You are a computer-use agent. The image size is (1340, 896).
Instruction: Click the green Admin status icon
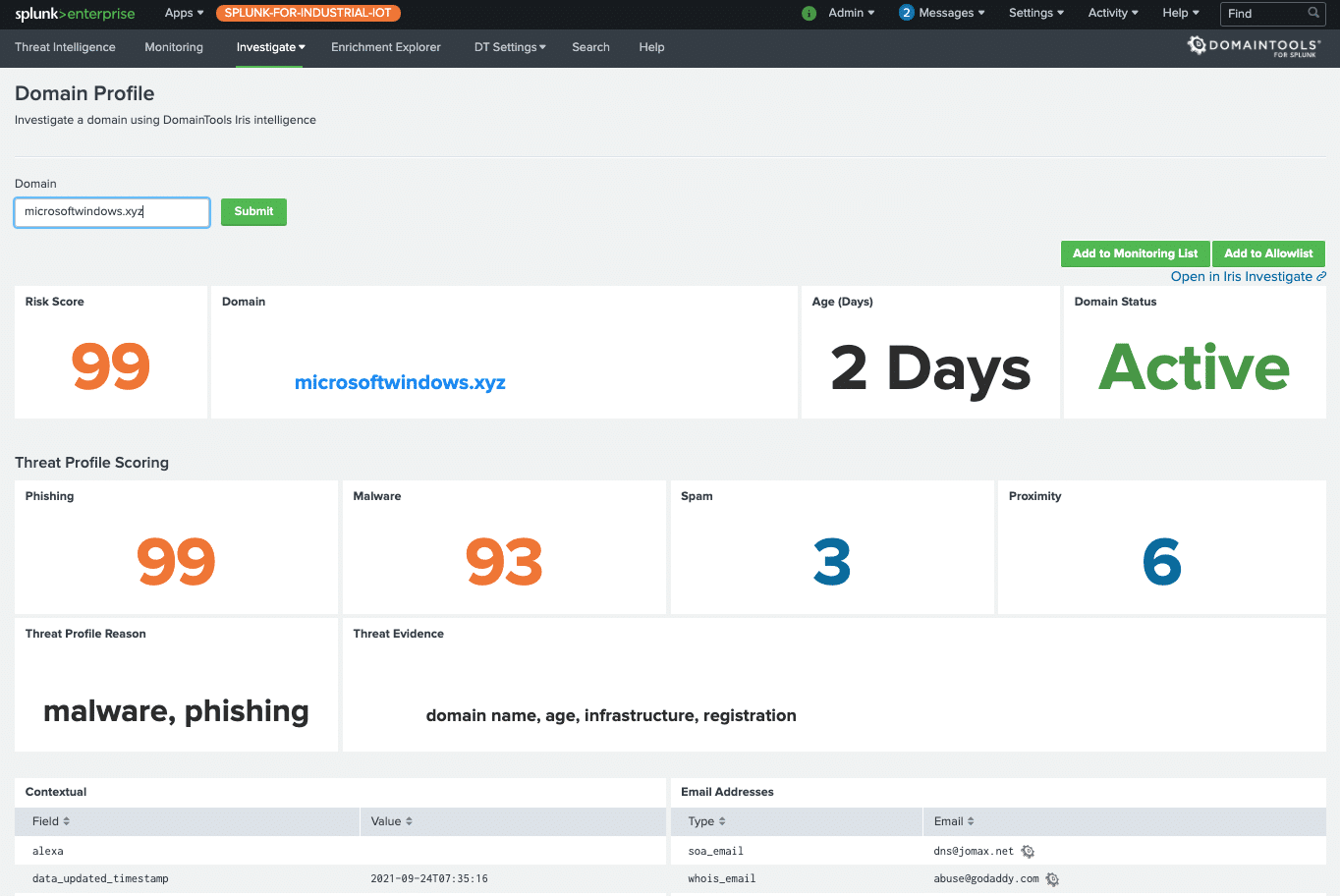[809, 14]
